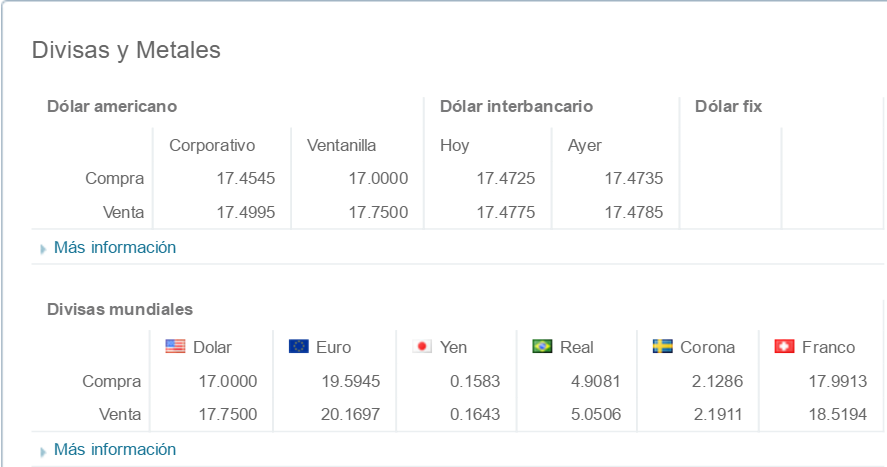The width and height of the screenshot is (887, 467).
Task: Click the Franco currency column label
Action: point(828,347)
